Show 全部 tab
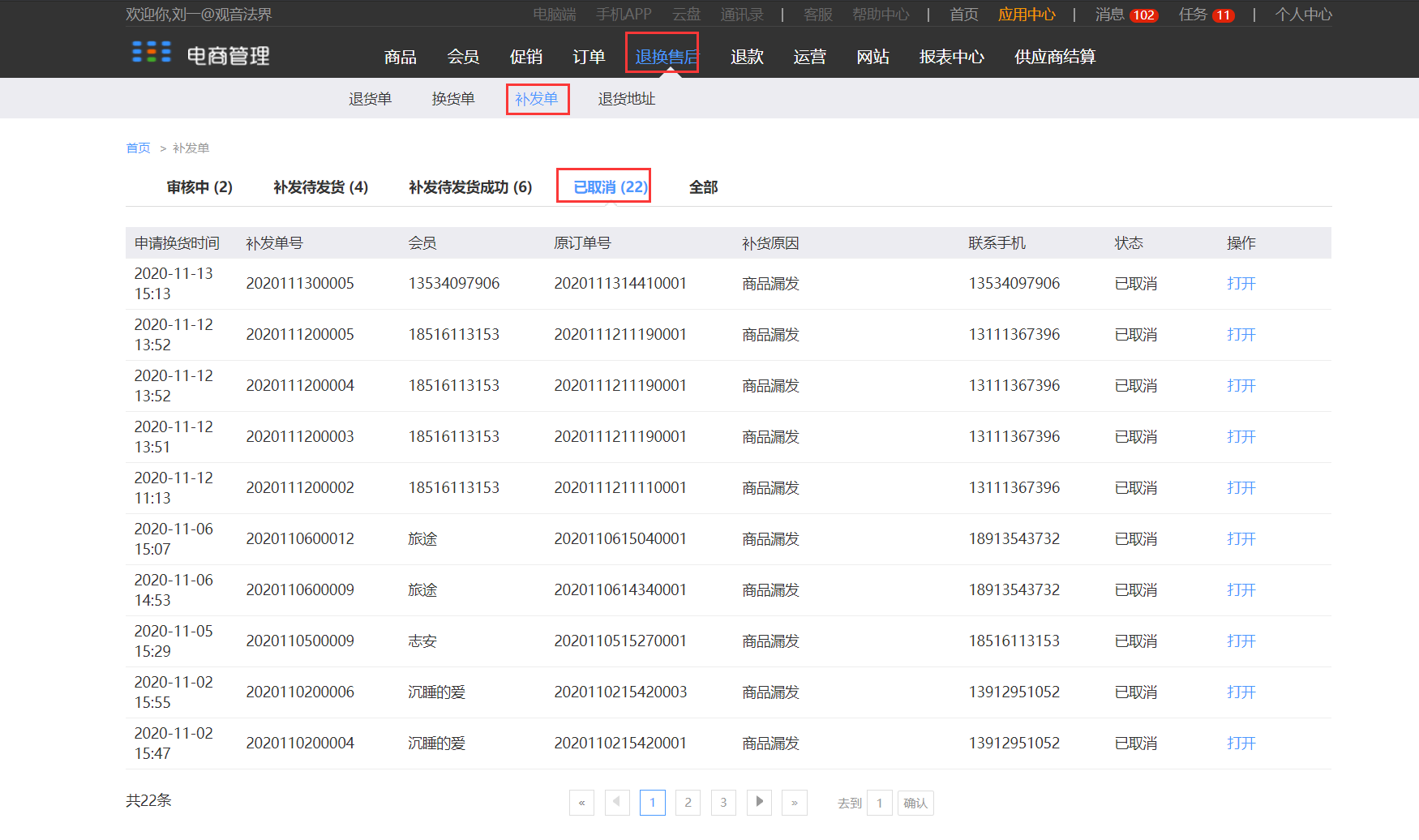 click(x=703, y=187)
